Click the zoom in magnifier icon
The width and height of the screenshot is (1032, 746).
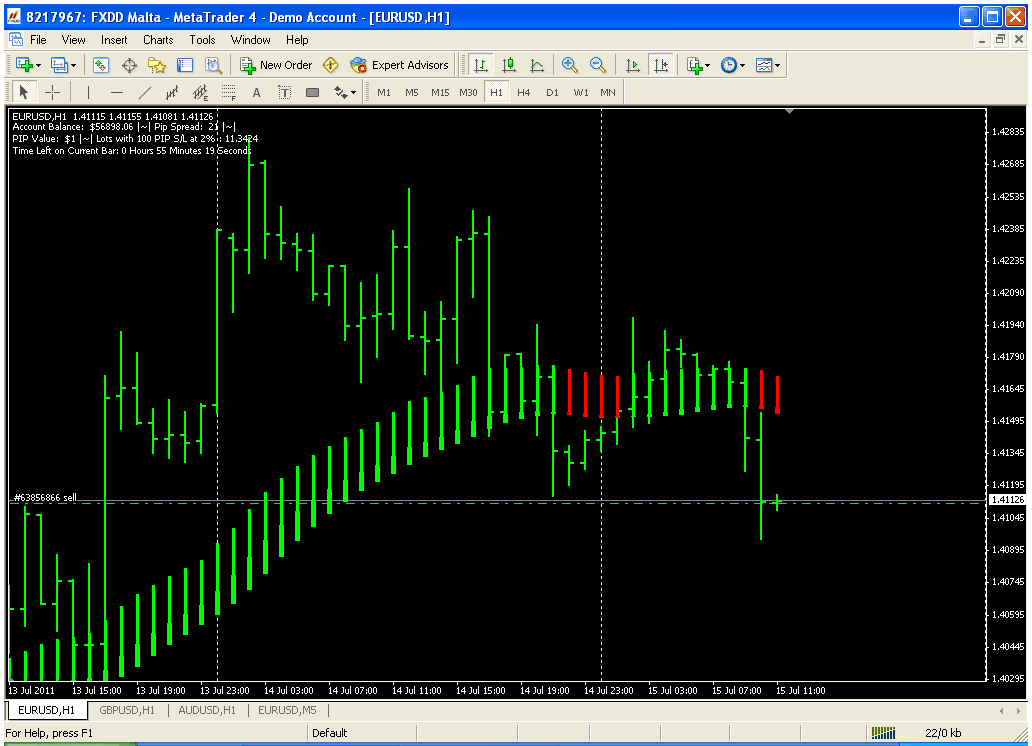point(570,65)
